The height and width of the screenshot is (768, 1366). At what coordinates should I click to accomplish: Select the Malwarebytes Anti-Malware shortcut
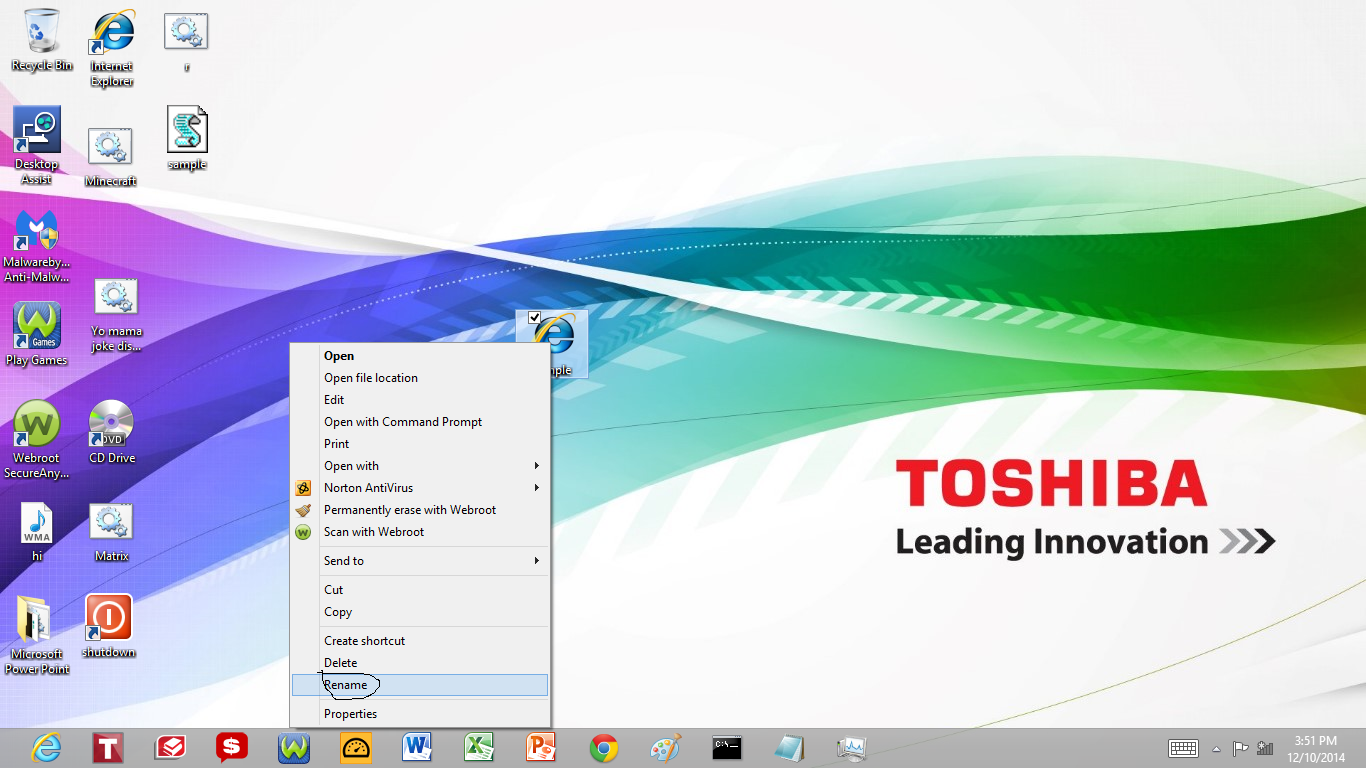pos(37,246)
